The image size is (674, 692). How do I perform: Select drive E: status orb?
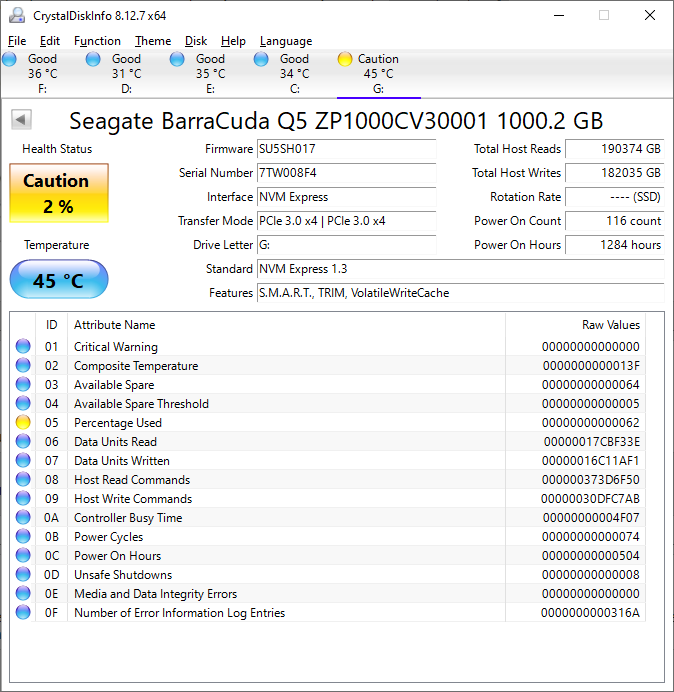pos(177,59)
